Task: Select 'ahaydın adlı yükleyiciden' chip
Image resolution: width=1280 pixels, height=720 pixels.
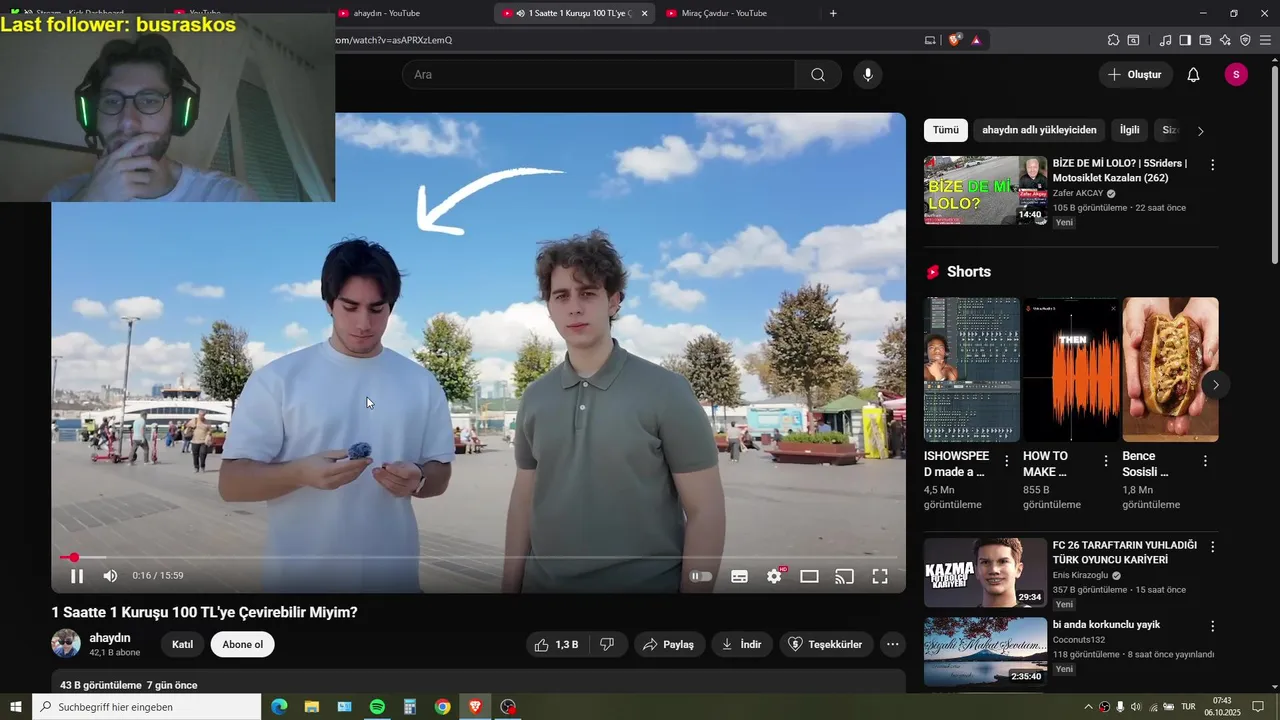Action: [1039, 130]
